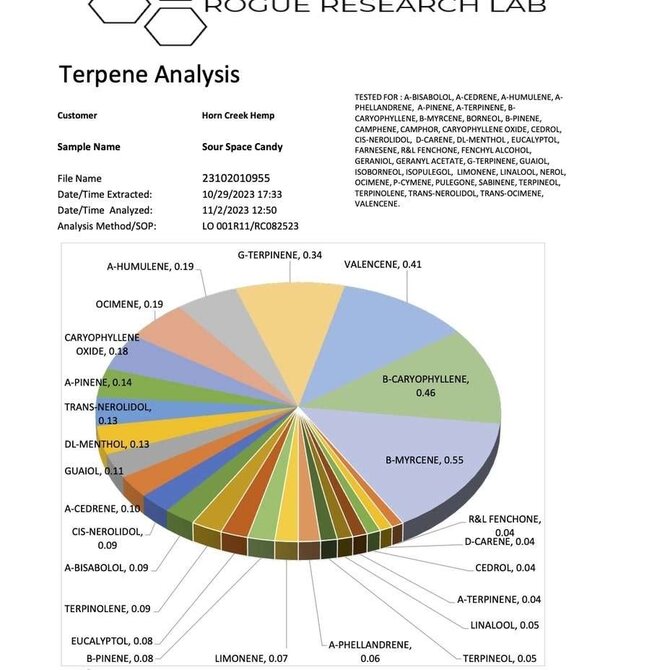670x670 pixels.
Task: Click the yellow G-Terpinene pie slice
Action: point(295,333)
